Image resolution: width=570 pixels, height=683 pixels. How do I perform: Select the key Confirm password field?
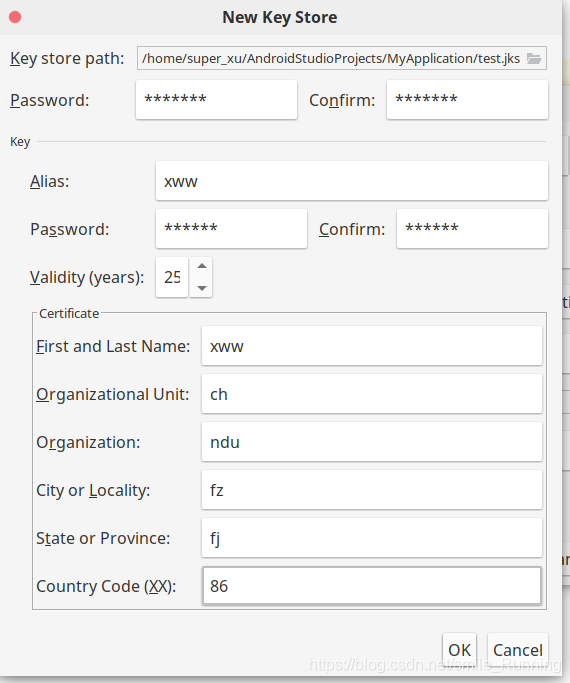[x=472, y=229]
